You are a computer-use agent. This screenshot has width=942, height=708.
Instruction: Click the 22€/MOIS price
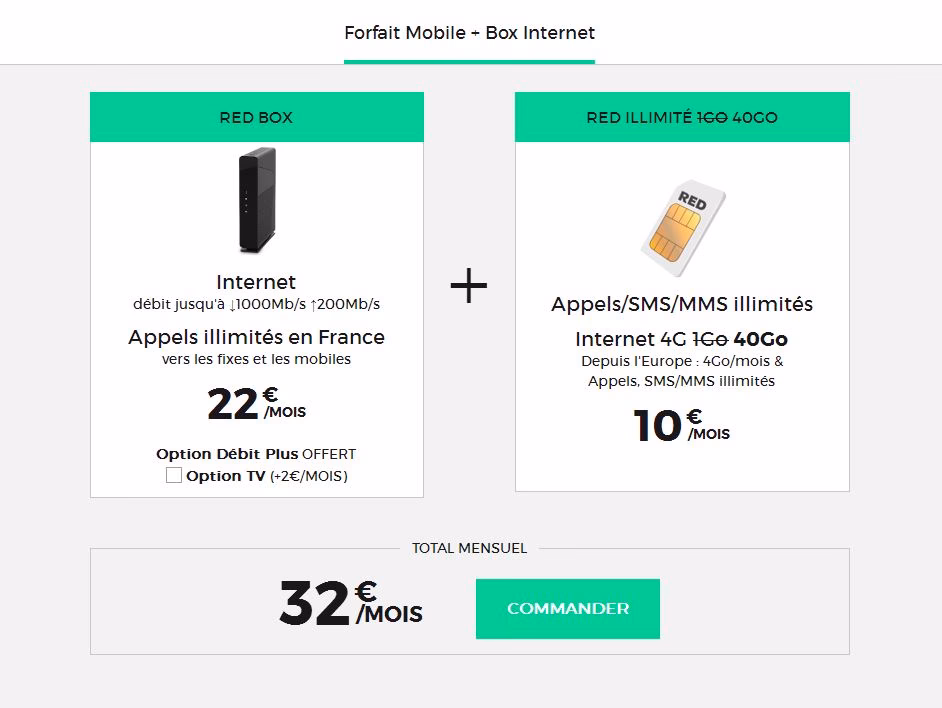tap(257, 404)
